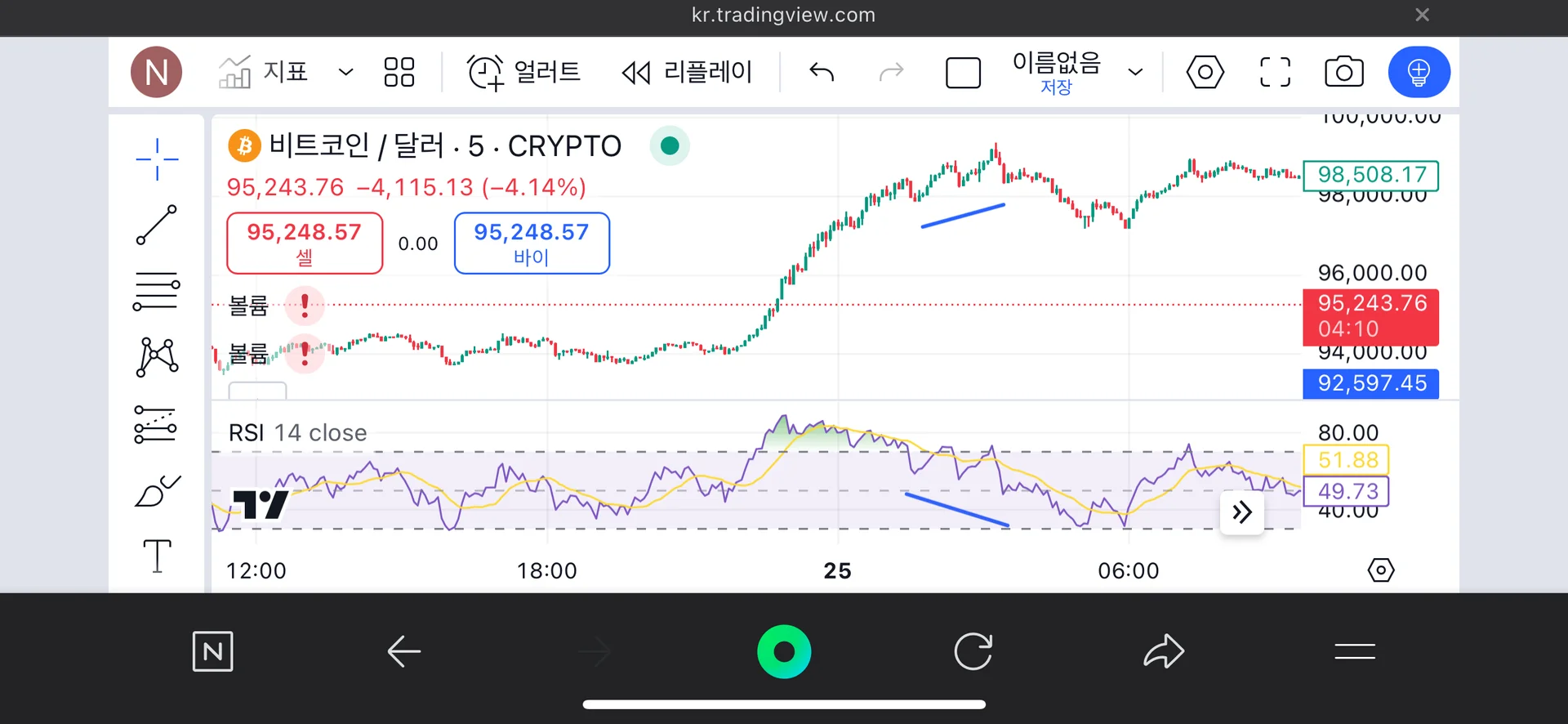Reload the page in browser bar
This screenshot has height=724, width=1568.
point(973,651)
